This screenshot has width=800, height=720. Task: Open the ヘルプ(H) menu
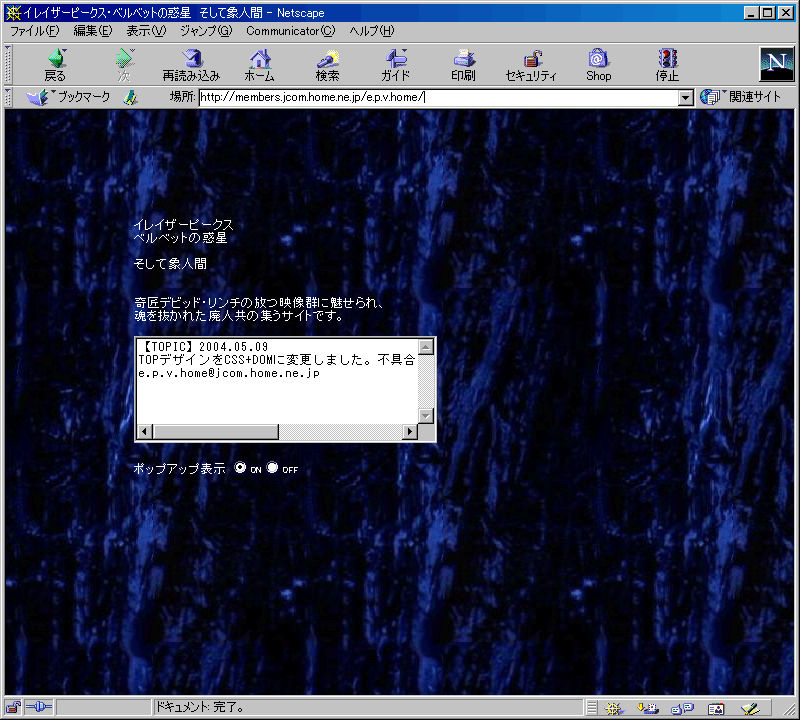(371, 31)
